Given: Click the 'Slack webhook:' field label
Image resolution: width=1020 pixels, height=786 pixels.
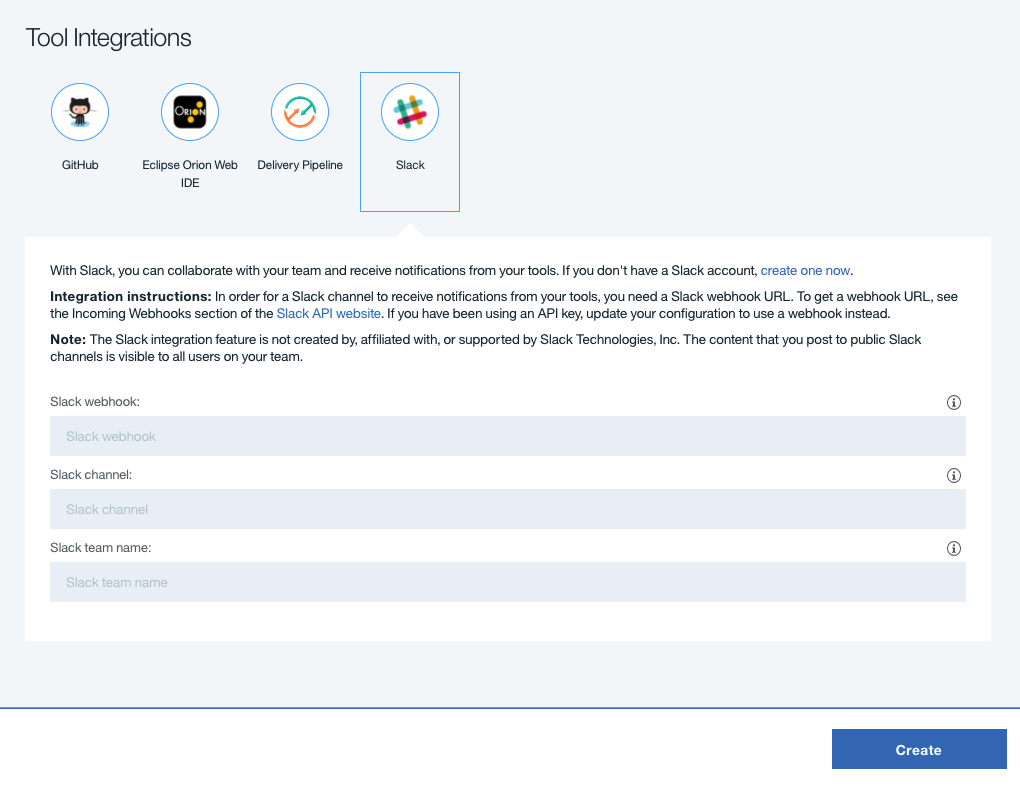Looking at the screenshot, I should 95,402.
